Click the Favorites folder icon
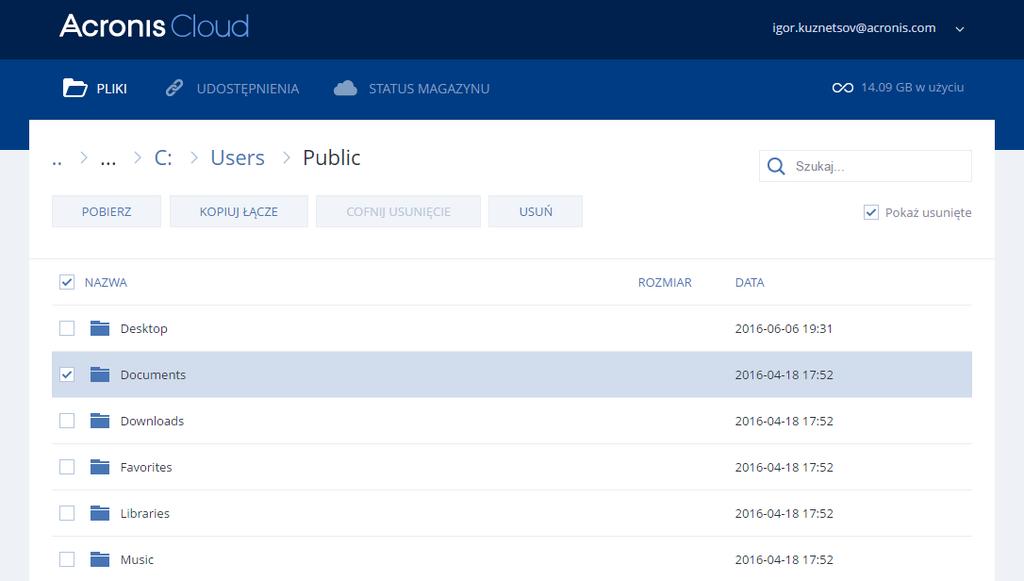The image size is (1024, 581). pyautogui.click(x=99, y=467)
